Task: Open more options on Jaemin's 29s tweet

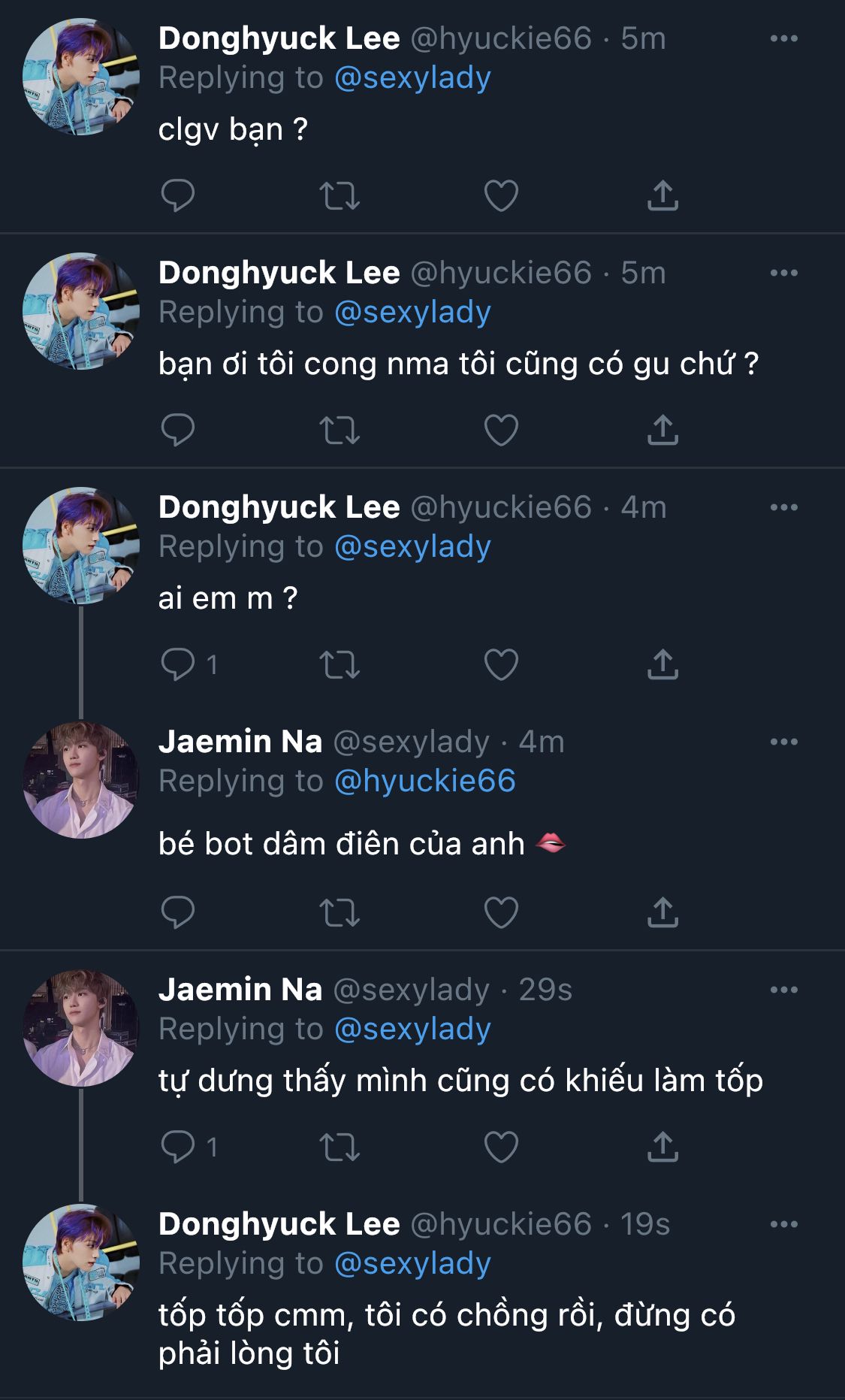Action: [x=783, y=990]
